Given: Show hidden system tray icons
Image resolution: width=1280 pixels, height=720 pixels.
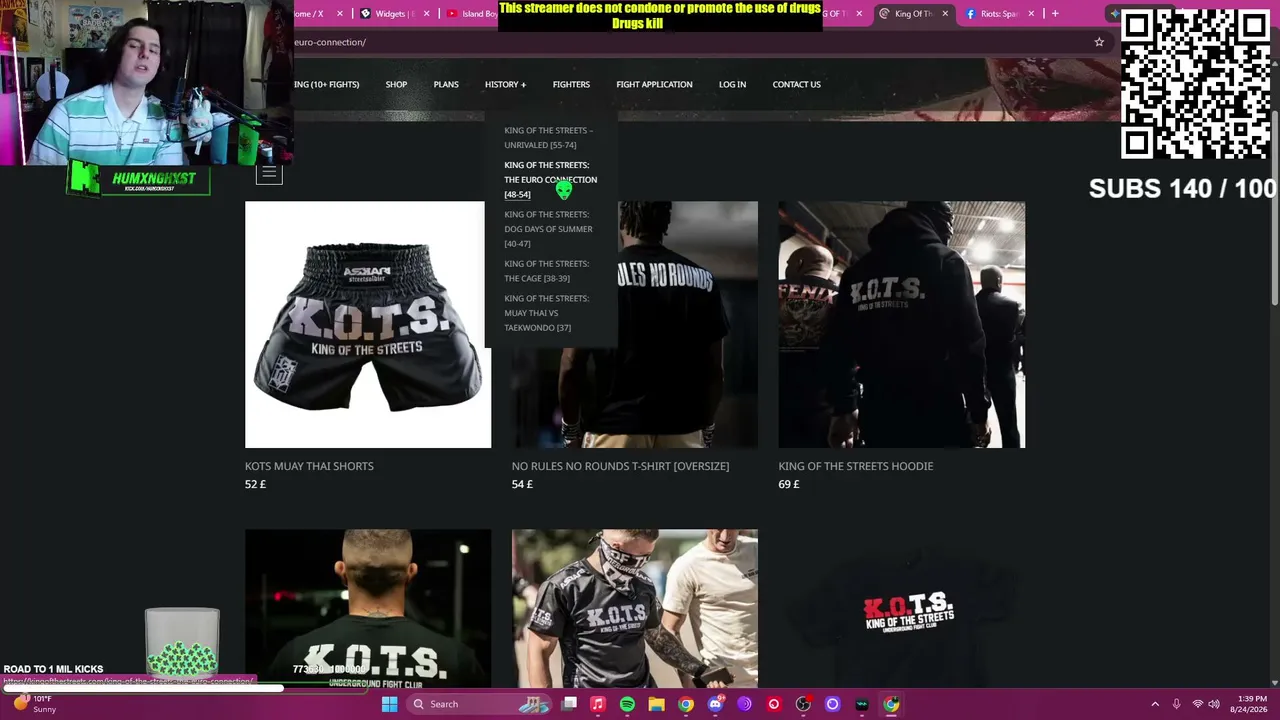Looking at the screenshot, I should (x=1155, y=704).
